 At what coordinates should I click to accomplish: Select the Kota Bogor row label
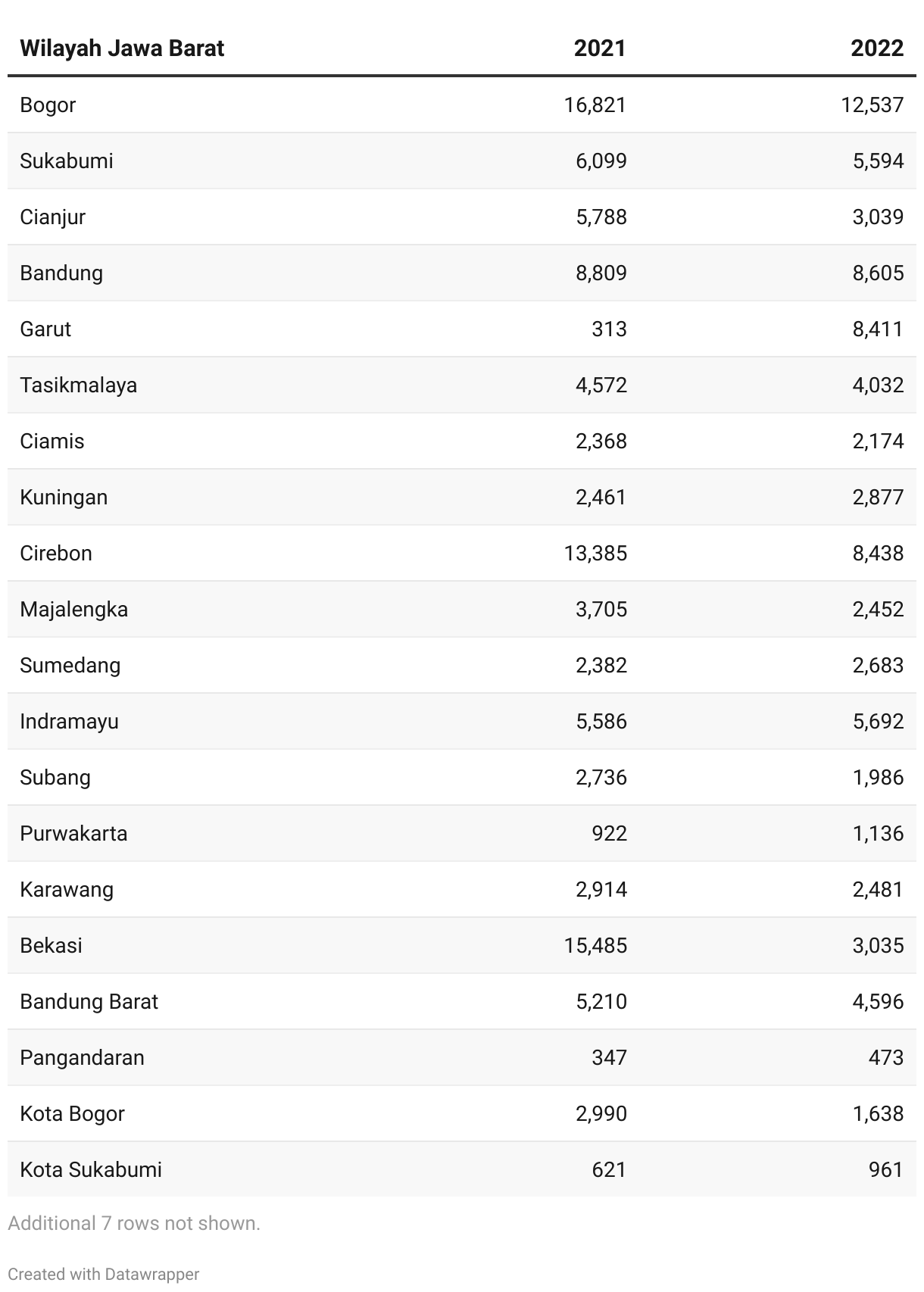coord(72,1113)
